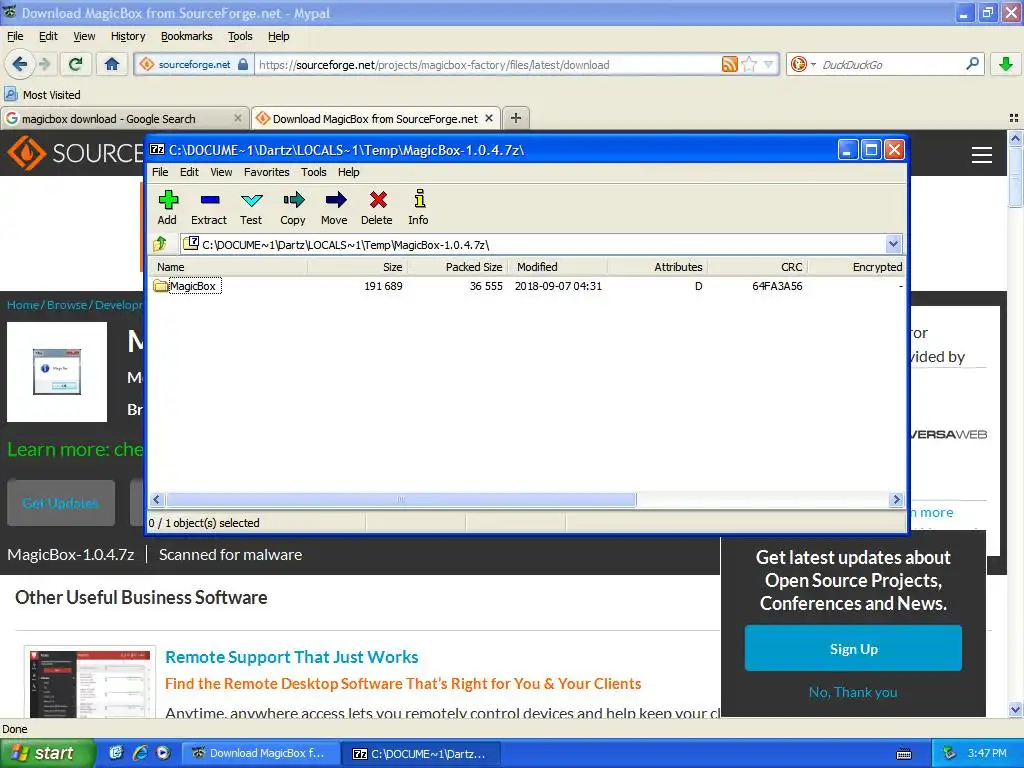The image size is (1024, 768).
Task: Open a new browser tab
Action: (516, 118)
